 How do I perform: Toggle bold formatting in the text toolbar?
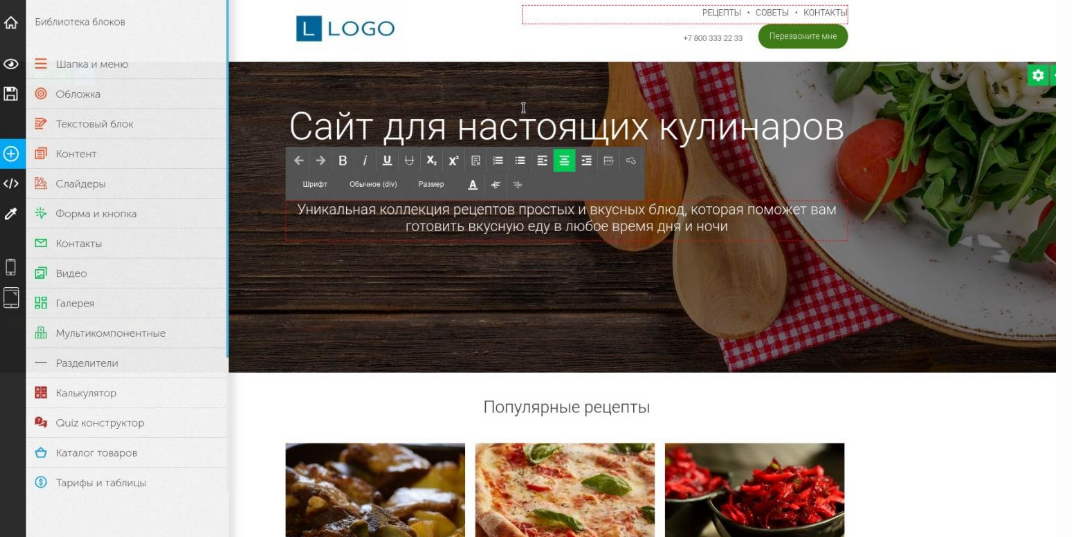click(x=343, y=161)
